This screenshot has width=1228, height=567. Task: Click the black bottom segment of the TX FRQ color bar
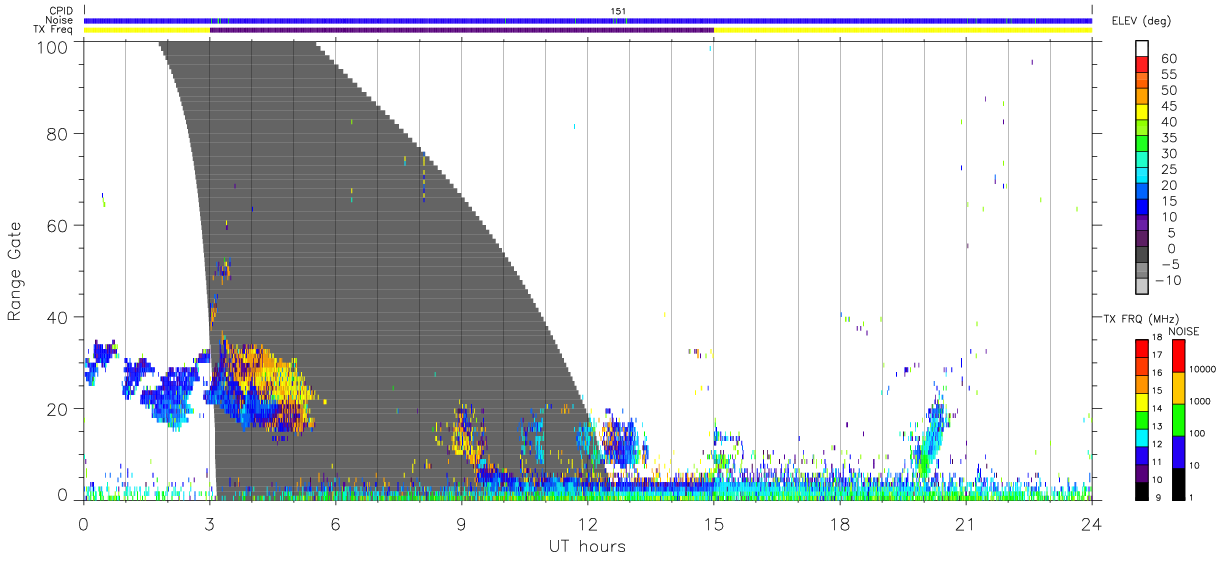point(1141,490)
